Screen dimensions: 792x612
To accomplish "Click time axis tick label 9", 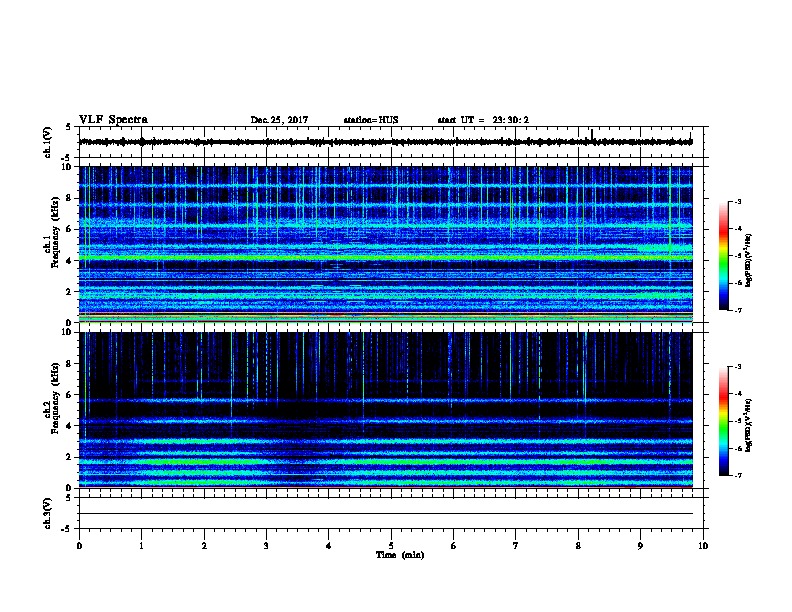I will pos(640,546).
